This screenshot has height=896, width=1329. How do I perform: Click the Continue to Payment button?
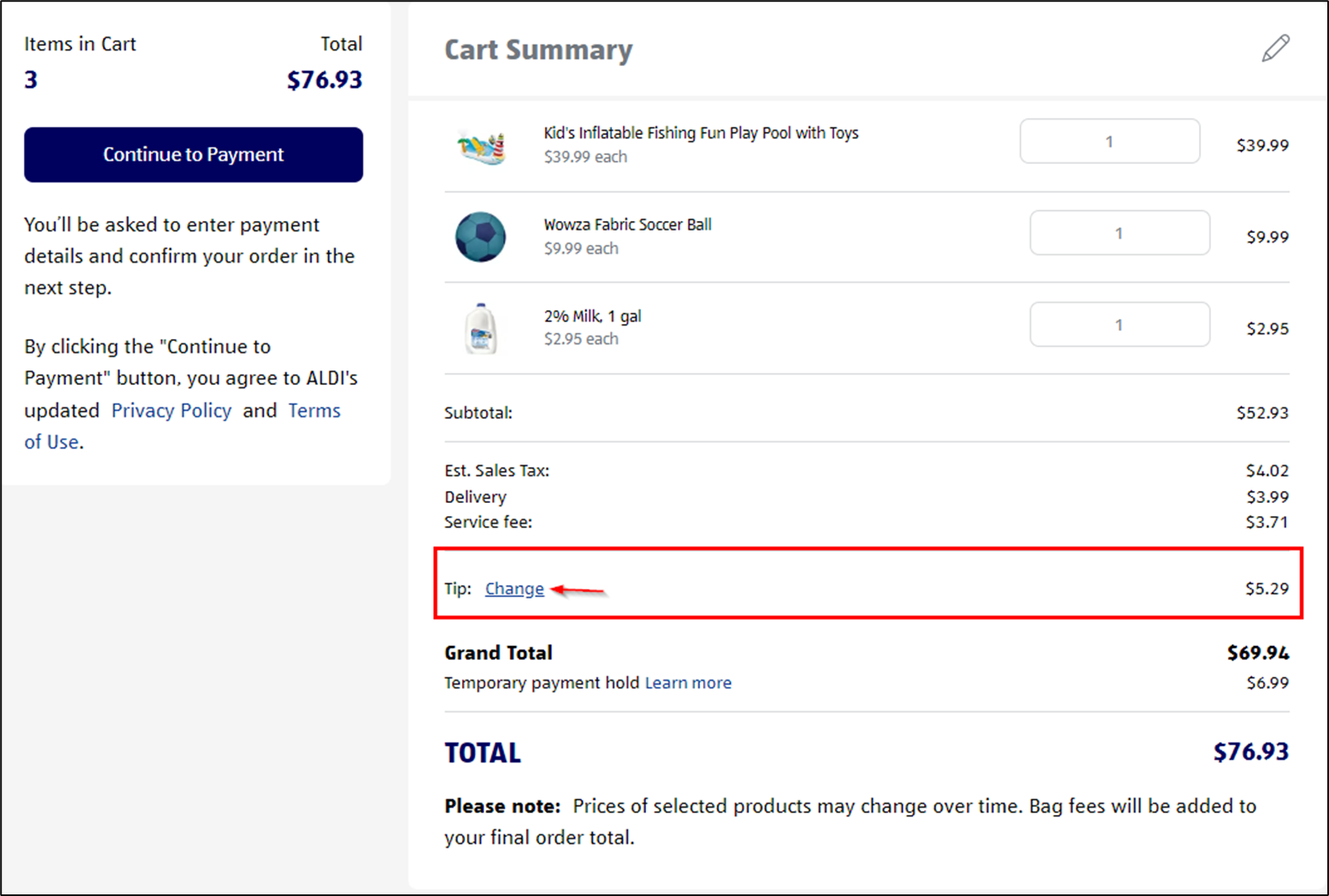tap(193, 154)
